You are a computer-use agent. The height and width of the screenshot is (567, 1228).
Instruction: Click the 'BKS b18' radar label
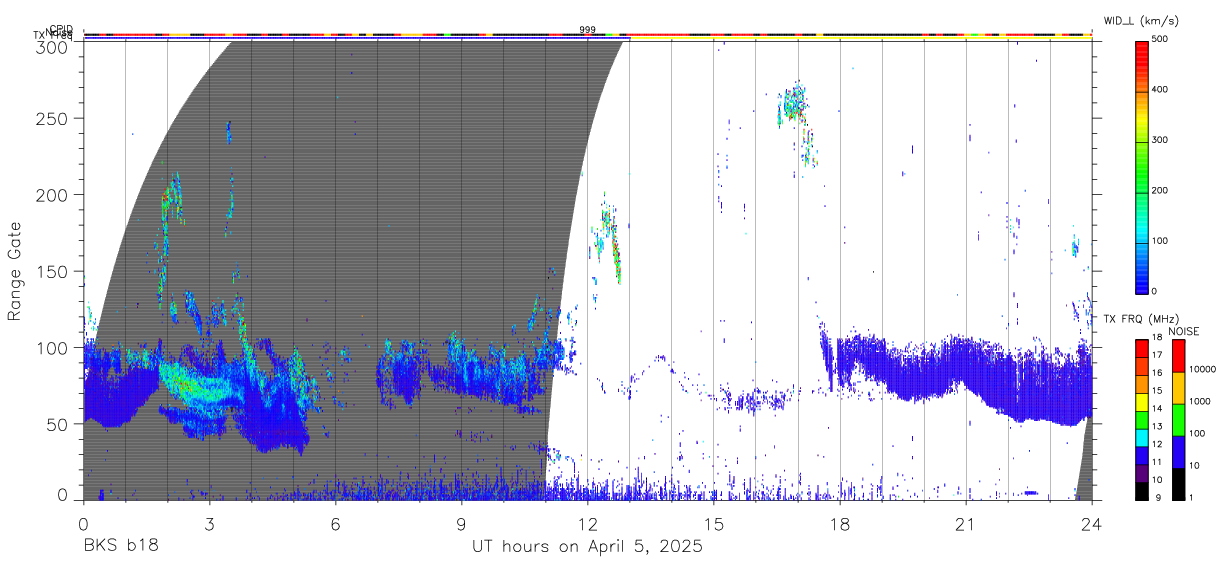coord(121,547)
